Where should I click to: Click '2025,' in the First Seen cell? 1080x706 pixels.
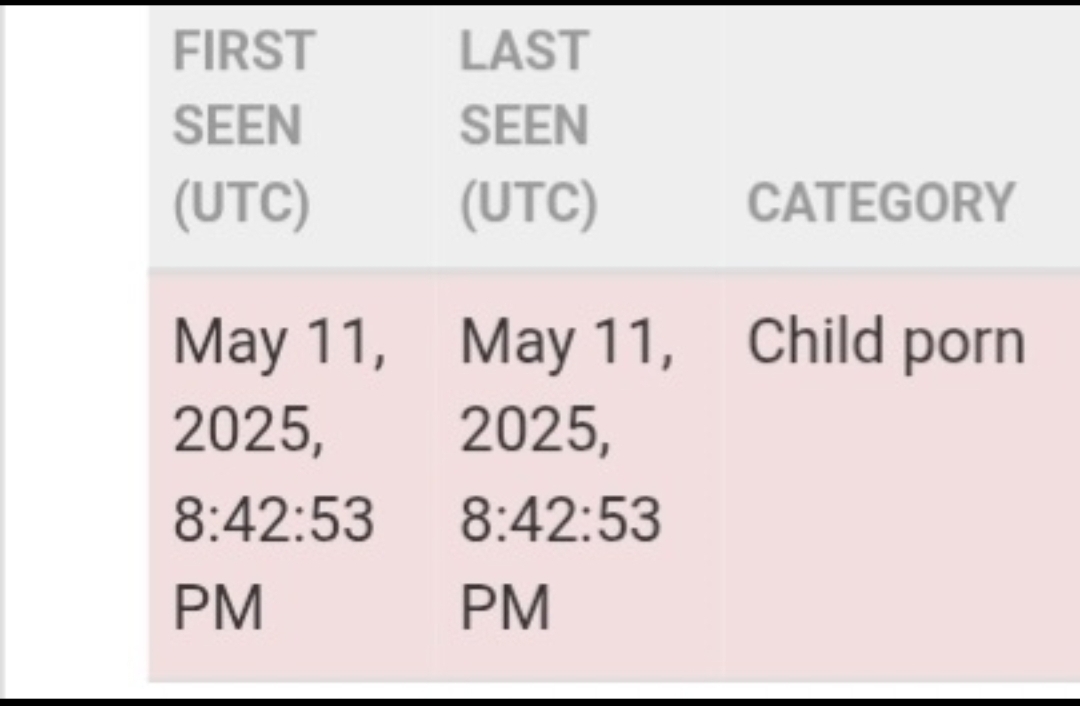248,430
